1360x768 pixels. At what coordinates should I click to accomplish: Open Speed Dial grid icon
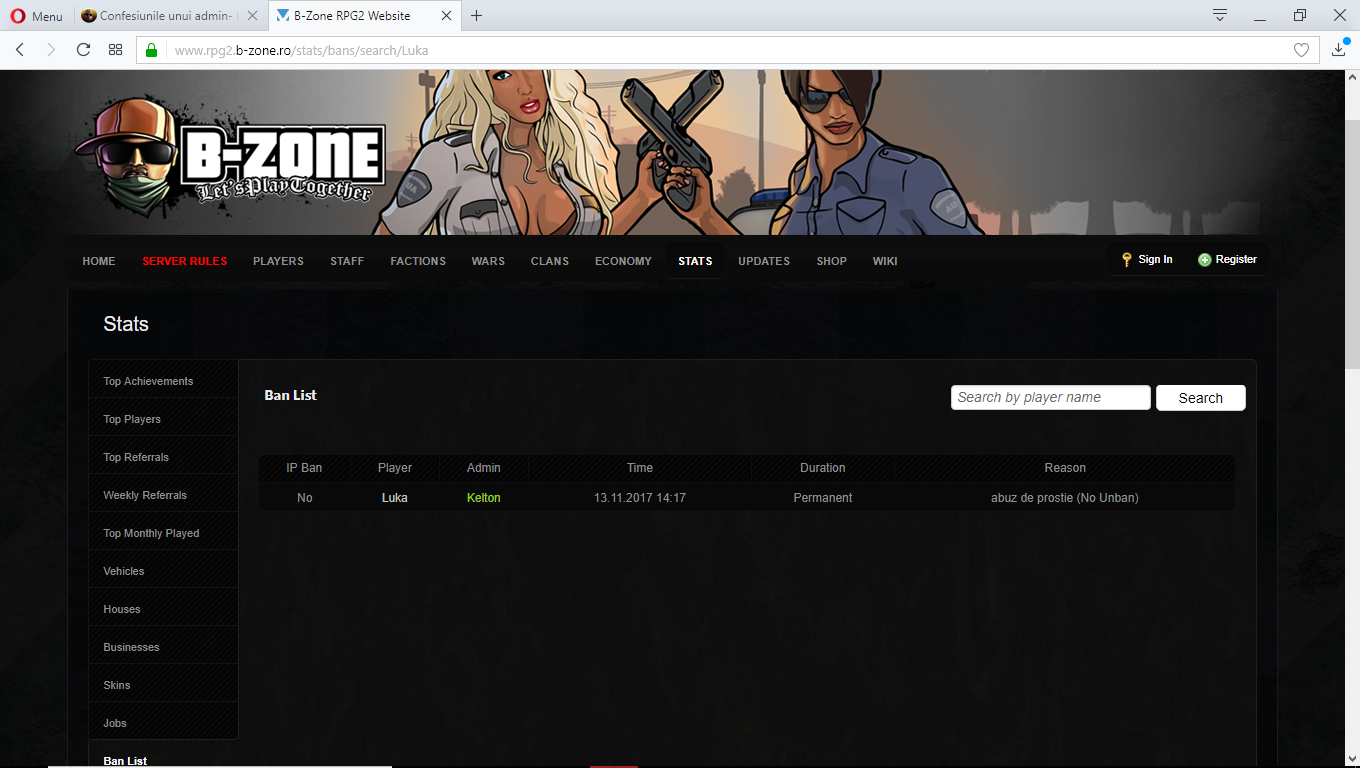click(116, 49)
